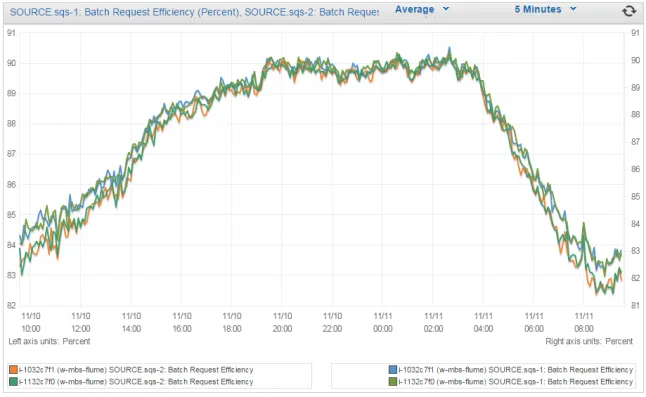This screenshot has height=397, width=646.
Task: Click olive green swatch for i-1132c7f0 sqs-1 legend
Action: click(x=393, y=382)
